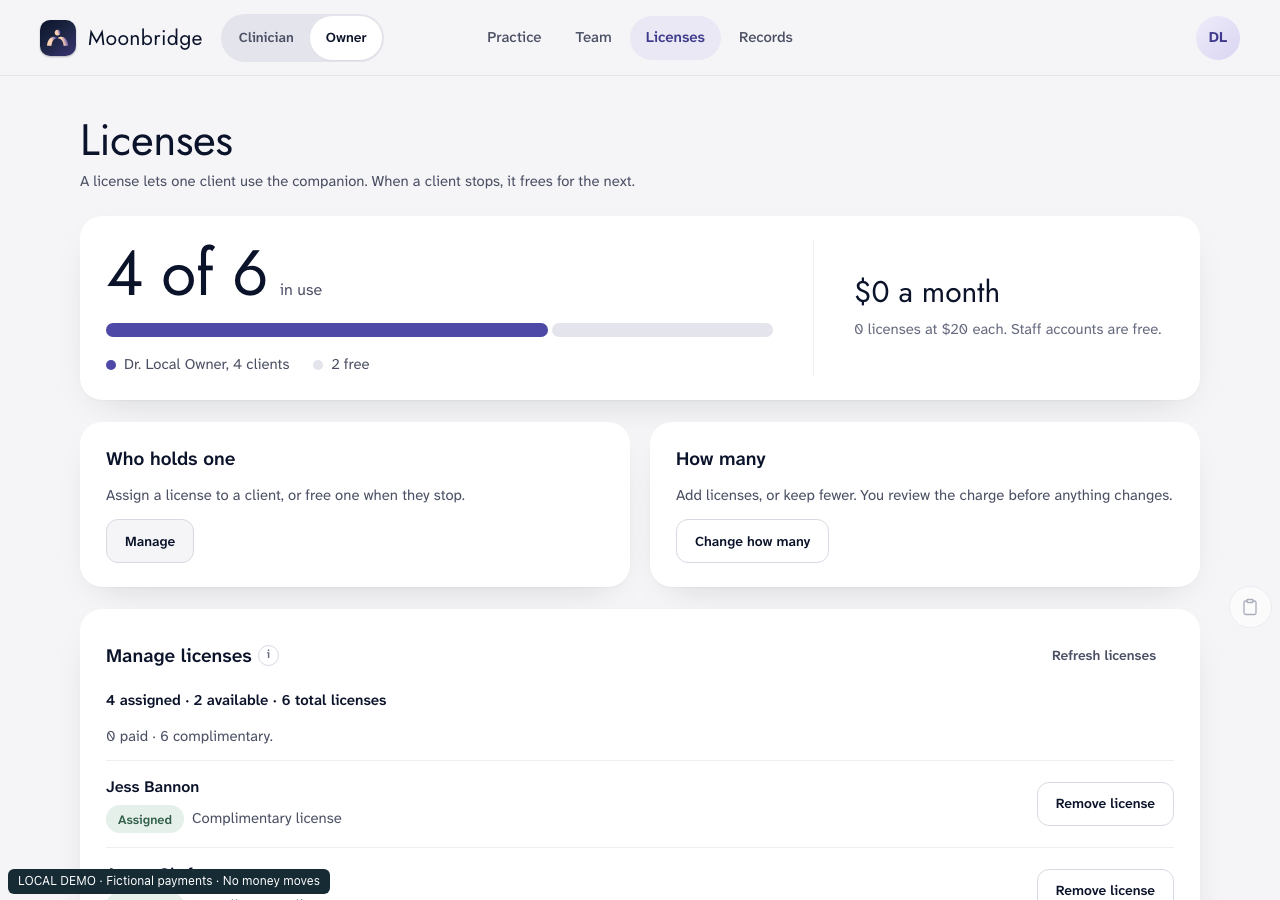This screenshot has height=900, width=1280.
Task: Open the Practice tab
Action: pos(514,38)
